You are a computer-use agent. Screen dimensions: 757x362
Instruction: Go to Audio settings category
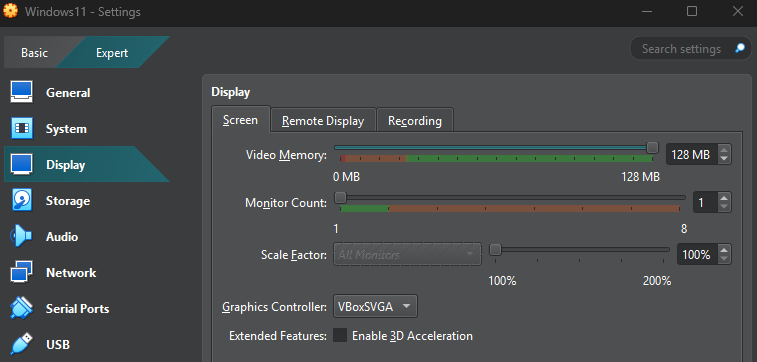[x=87, y=237]
